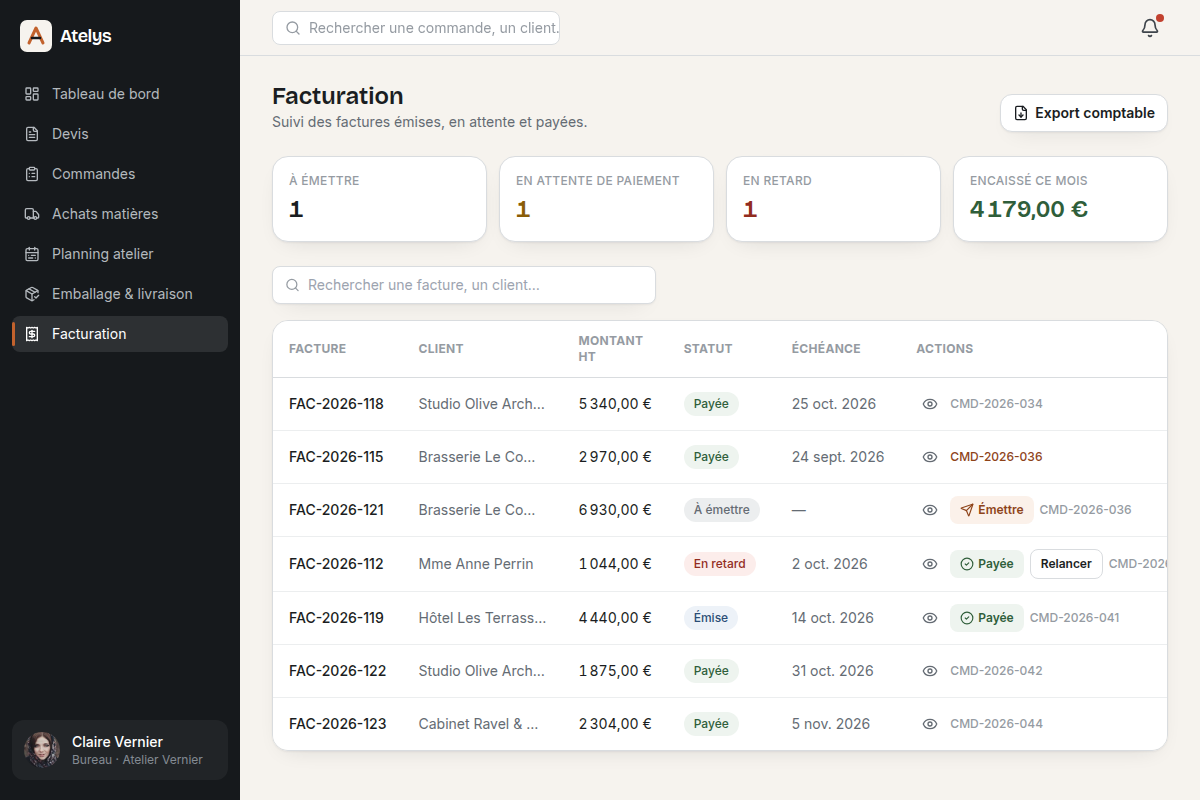Open the notifications bell
Image resolution: width=1200 pixels, height=800 pixels.
click(1150, 28)
